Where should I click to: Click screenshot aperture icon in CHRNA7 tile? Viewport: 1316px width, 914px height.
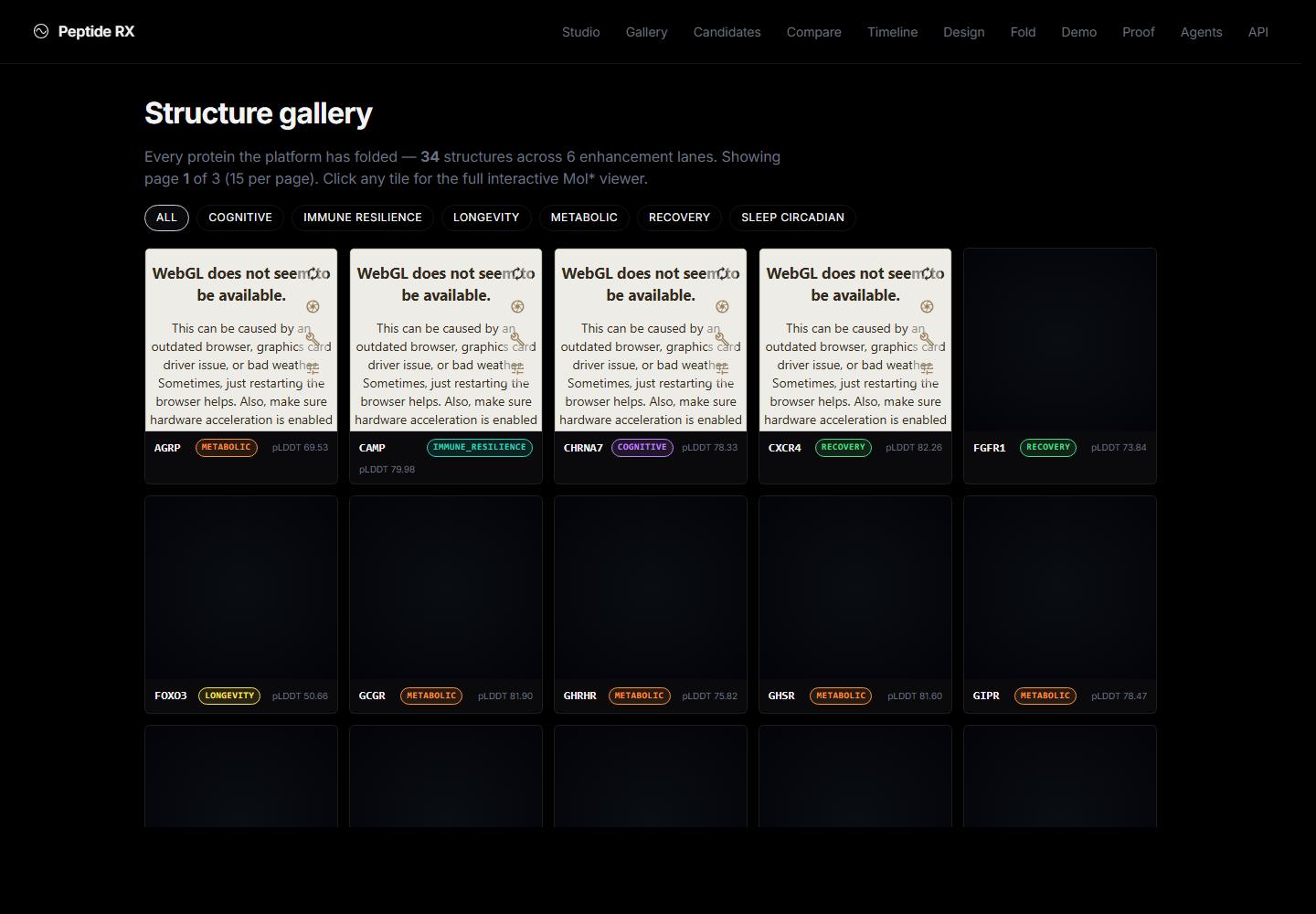coord(722,306)
